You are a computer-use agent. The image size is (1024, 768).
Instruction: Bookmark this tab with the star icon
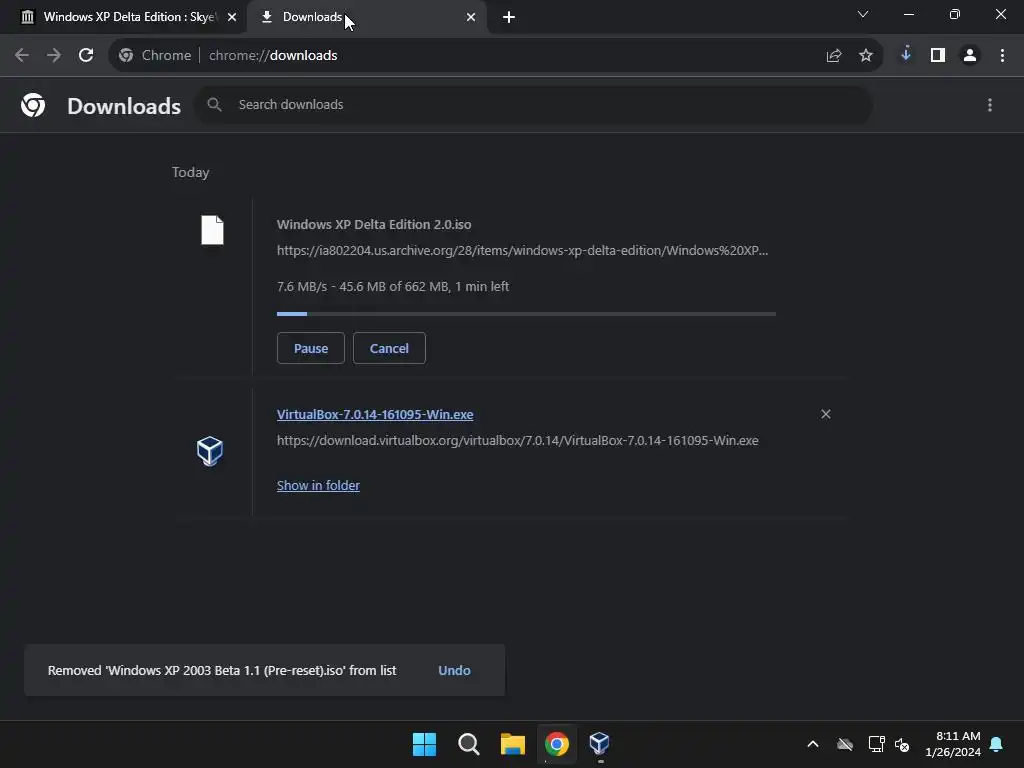point(866,56)
